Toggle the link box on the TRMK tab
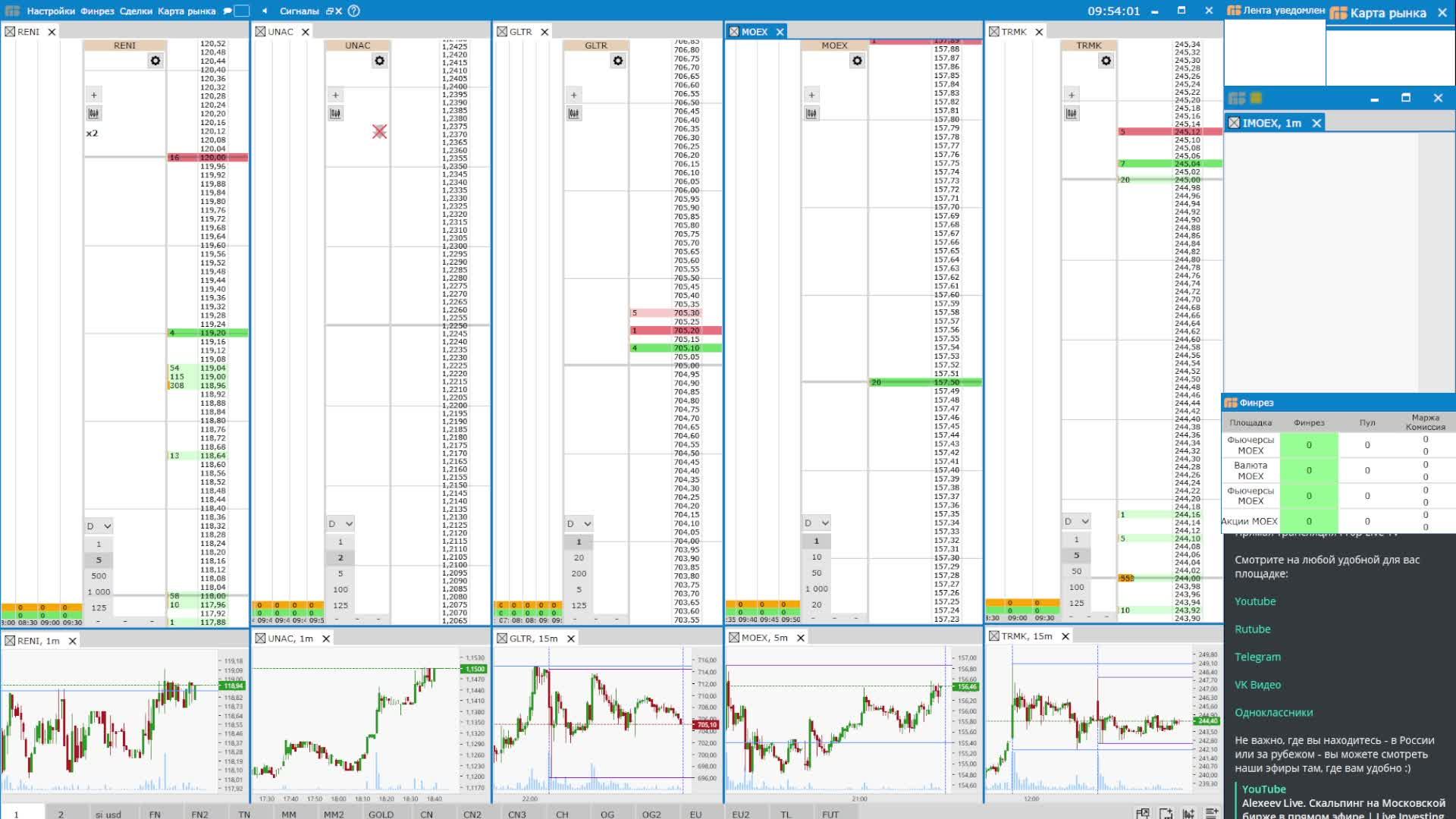Screen dimensions: 1456x819 [x=993, y=31]
